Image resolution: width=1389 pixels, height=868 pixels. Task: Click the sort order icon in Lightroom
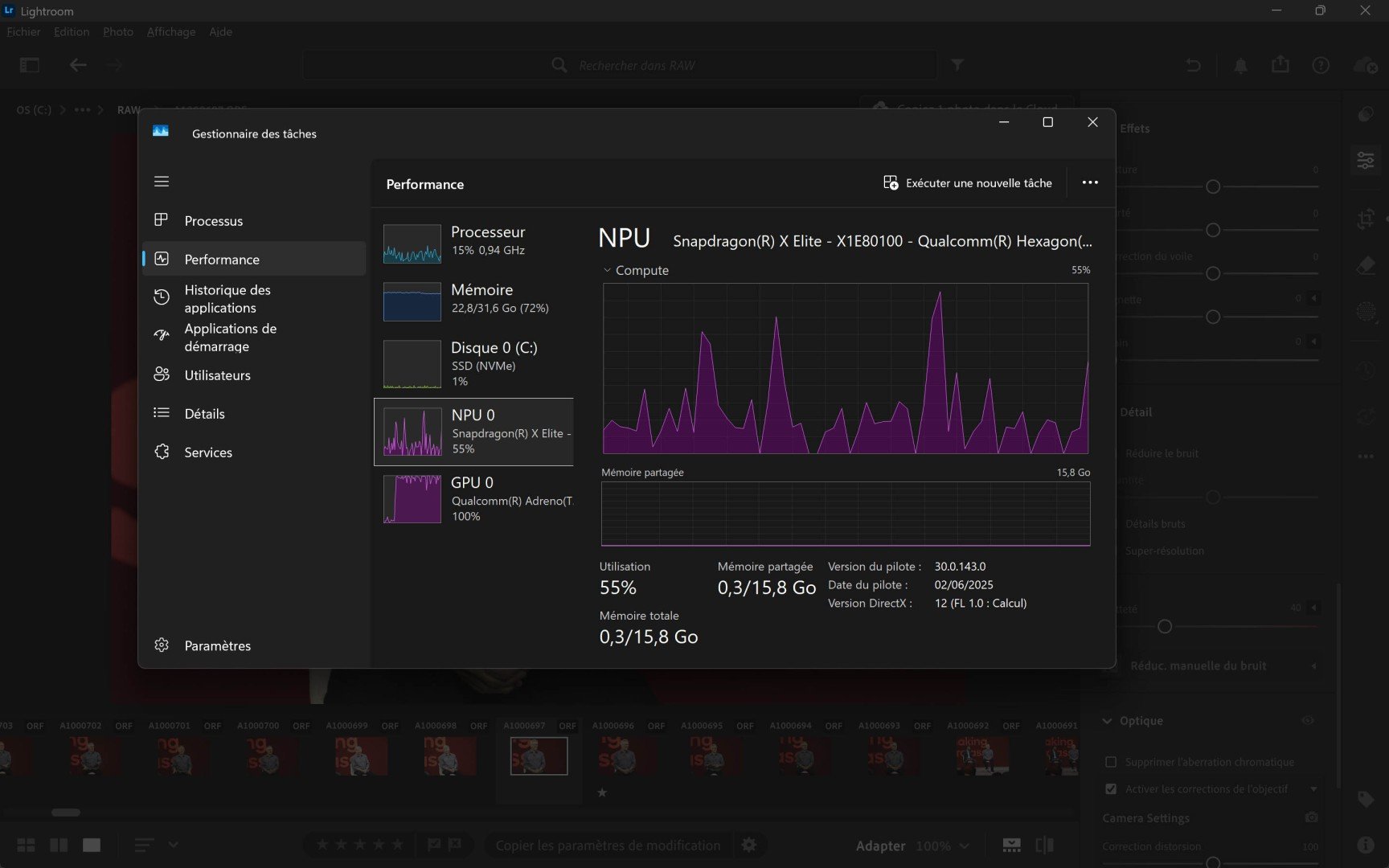point(144,845)
